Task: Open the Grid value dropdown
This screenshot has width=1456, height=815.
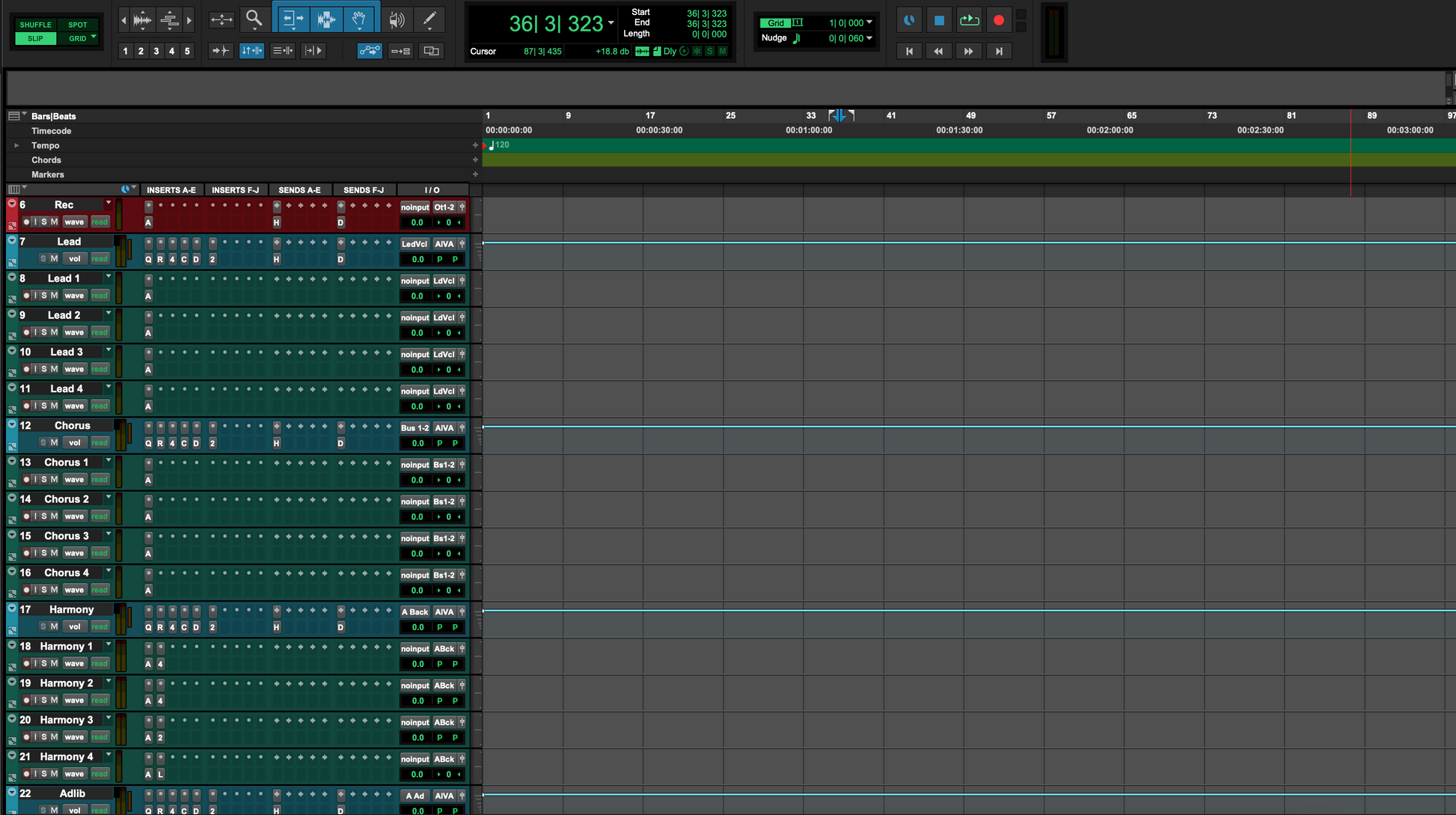Action: [x=869, y=22]
